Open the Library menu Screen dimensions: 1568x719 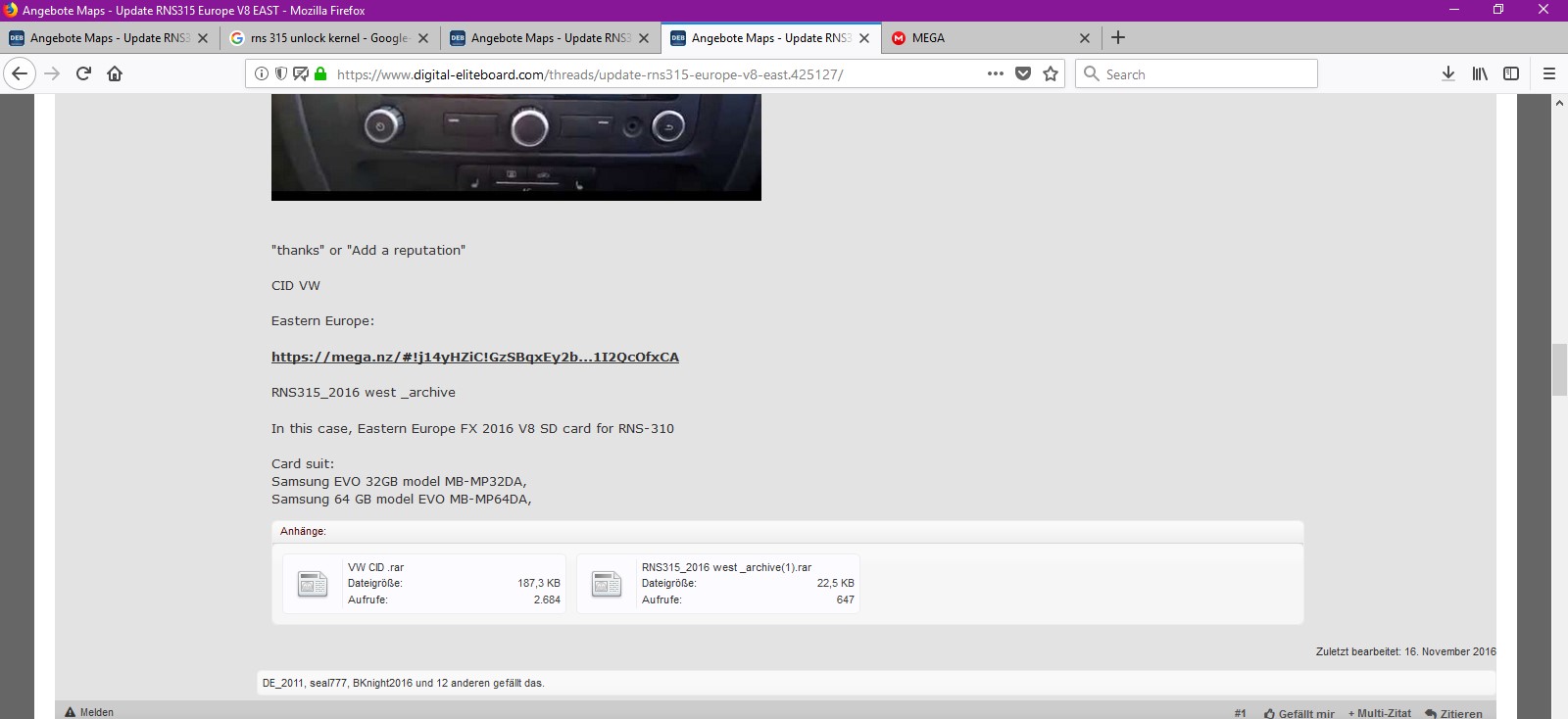point(1480,73)
